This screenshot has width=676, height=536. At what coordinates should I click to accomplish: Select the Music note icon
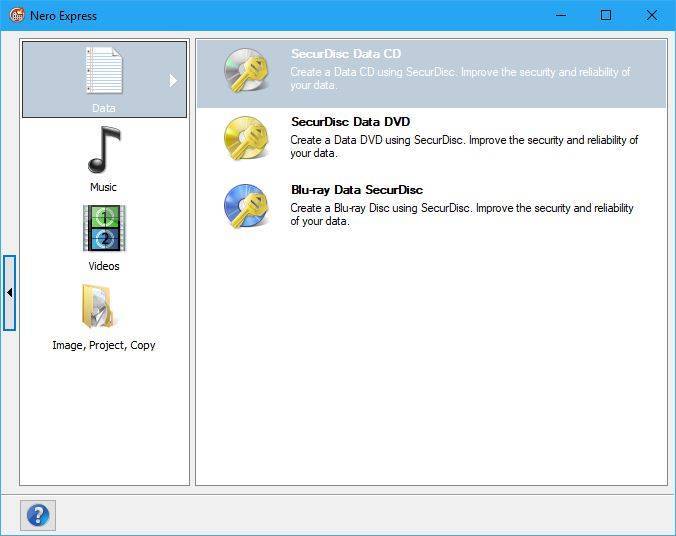coord(104,149)
